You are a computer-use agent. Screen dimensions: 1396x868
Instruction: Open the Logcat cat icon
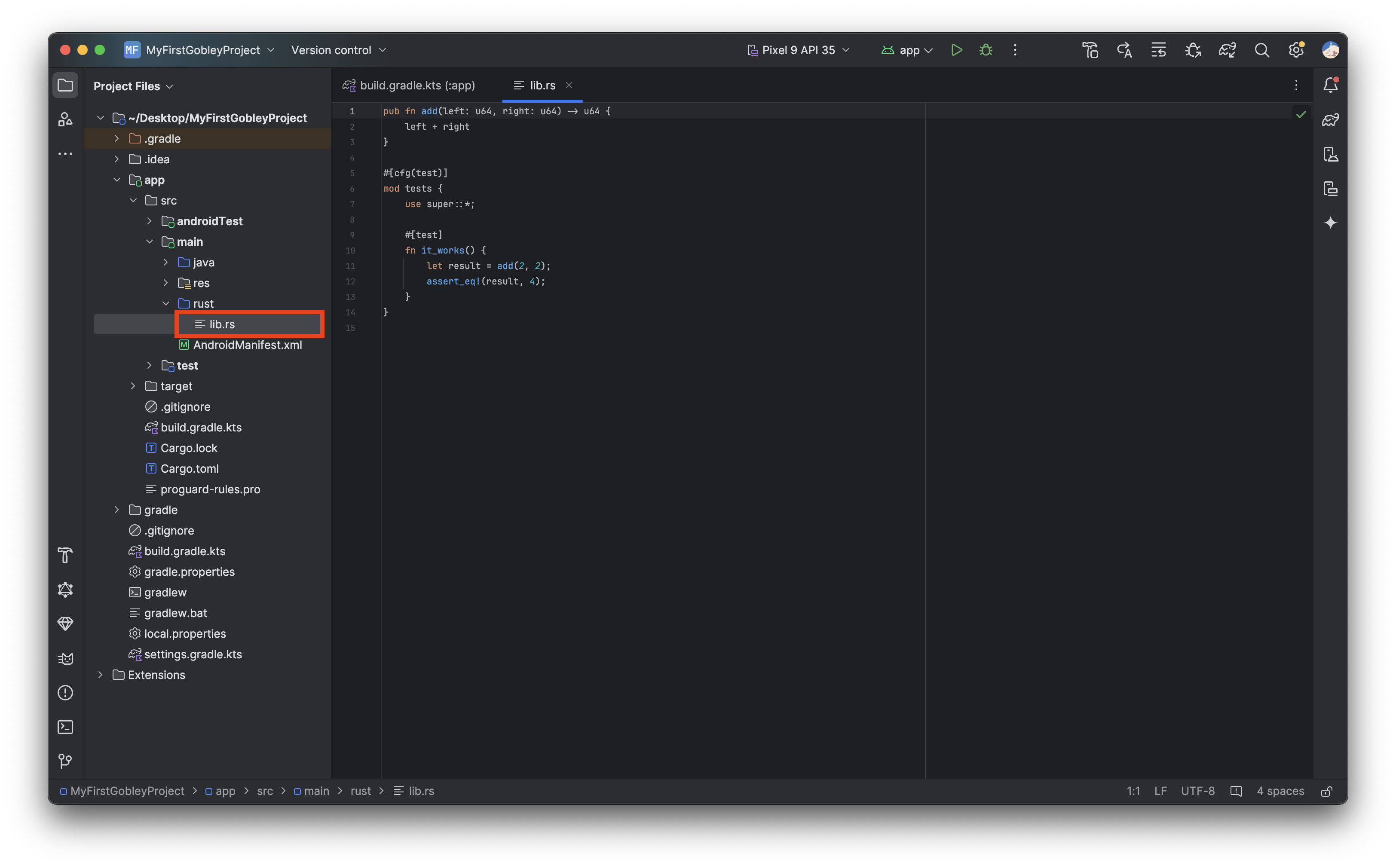coord(65,658)
